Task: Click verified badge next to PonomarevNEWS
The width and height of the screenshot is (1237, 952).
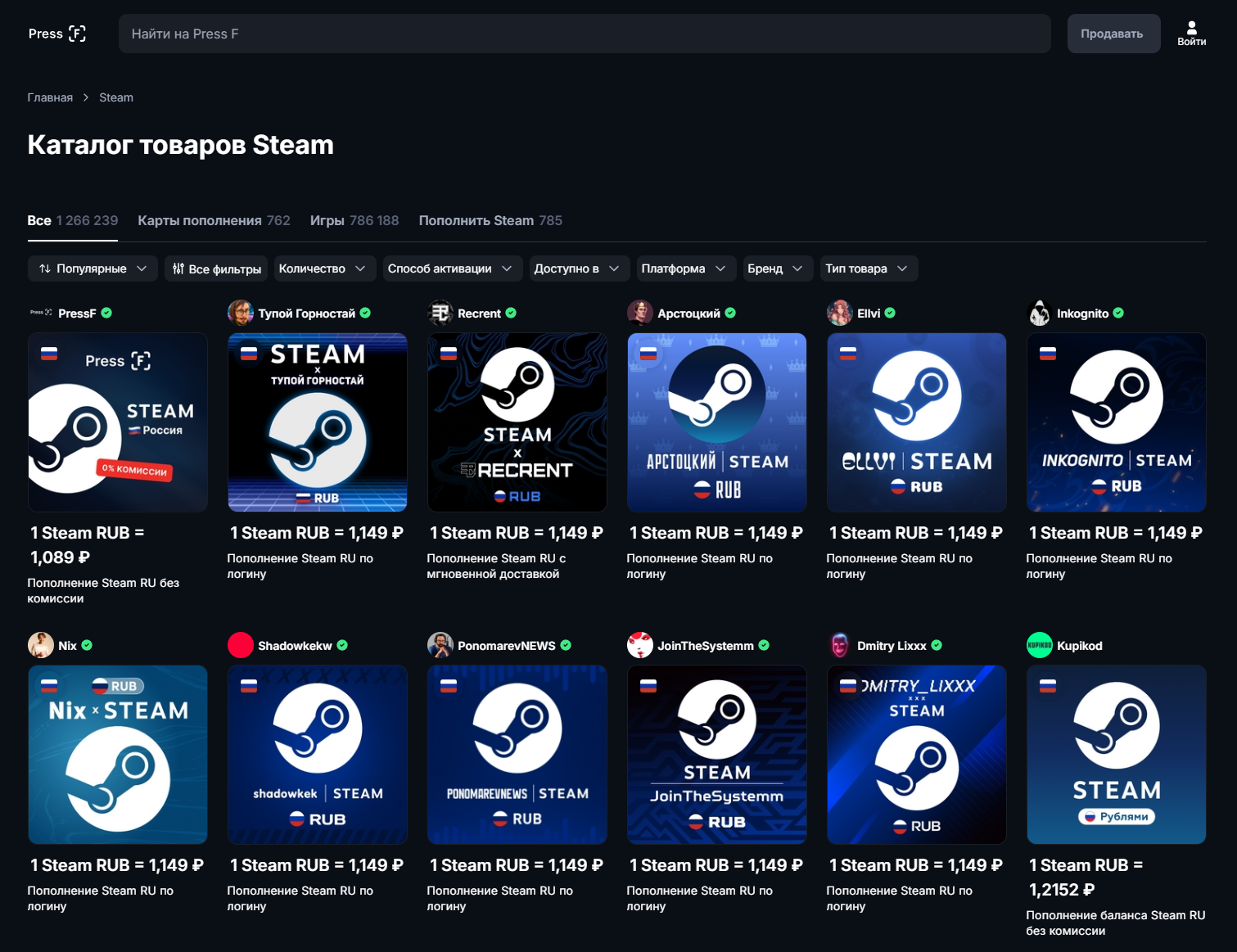Action: (x=566, y=645)
